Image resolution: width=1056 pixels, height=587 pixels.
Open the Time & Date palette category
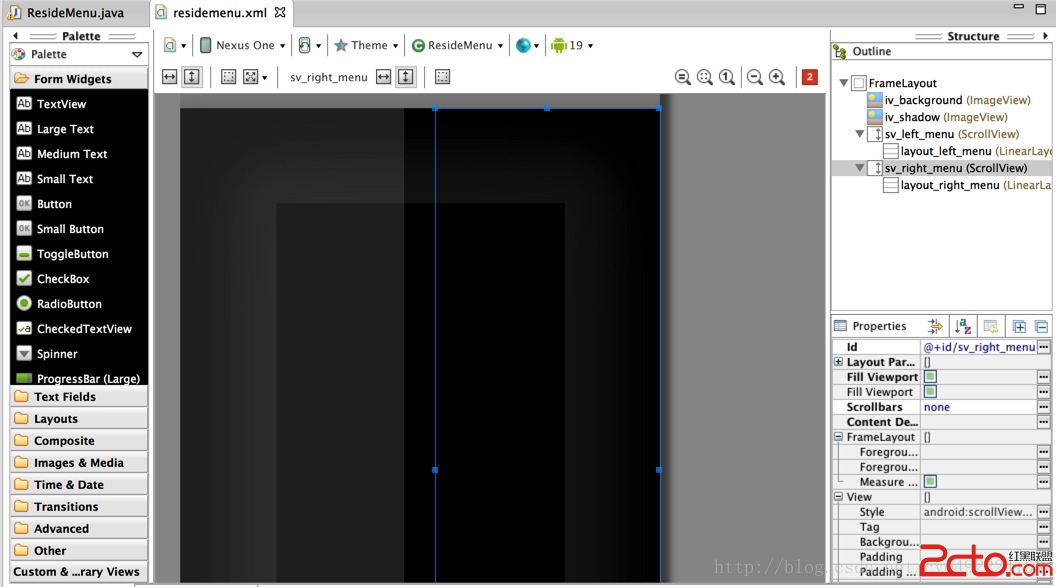pyautogui.click(x=79, y=484)
